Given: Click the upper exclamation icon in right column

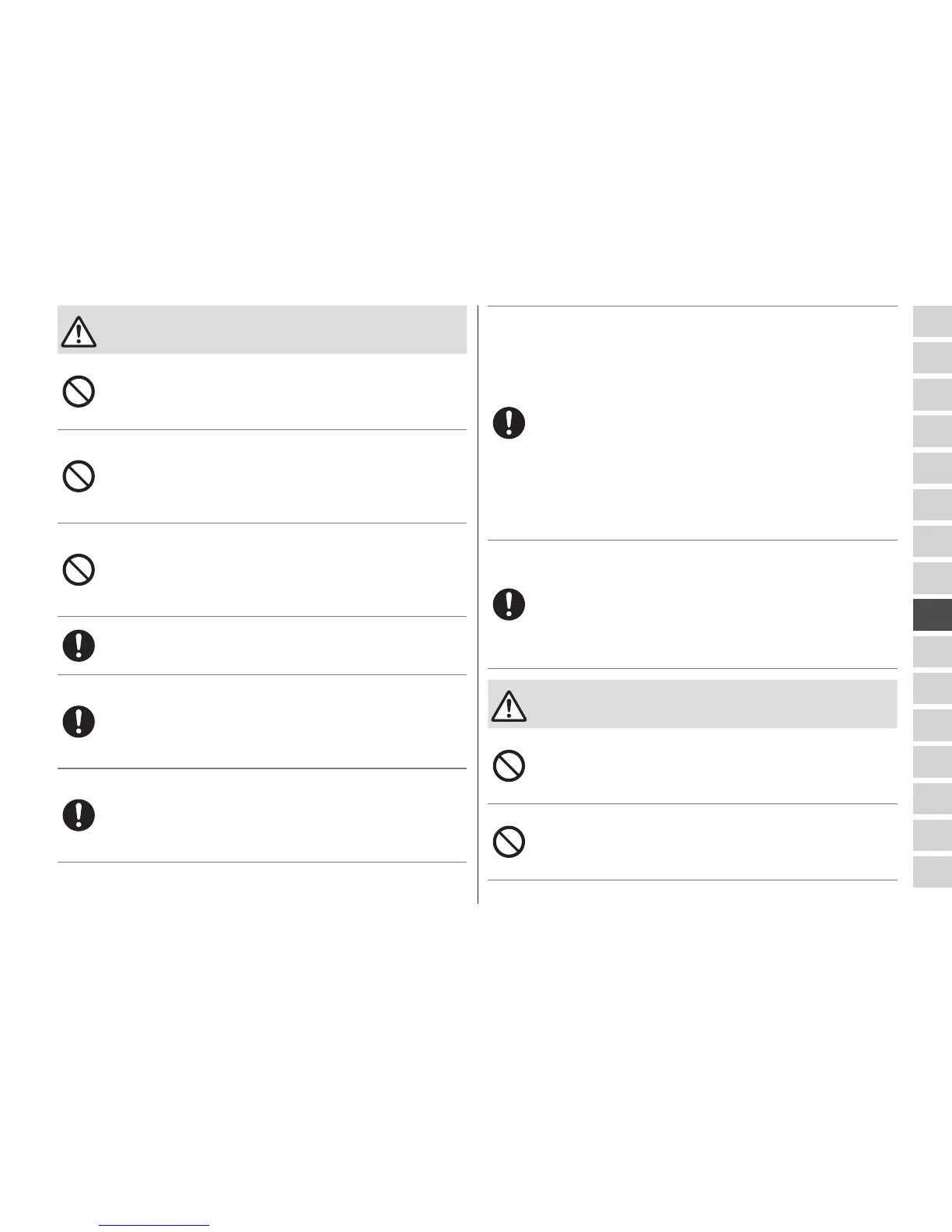Looking at the screenshot, I should [x=509, y=423].
